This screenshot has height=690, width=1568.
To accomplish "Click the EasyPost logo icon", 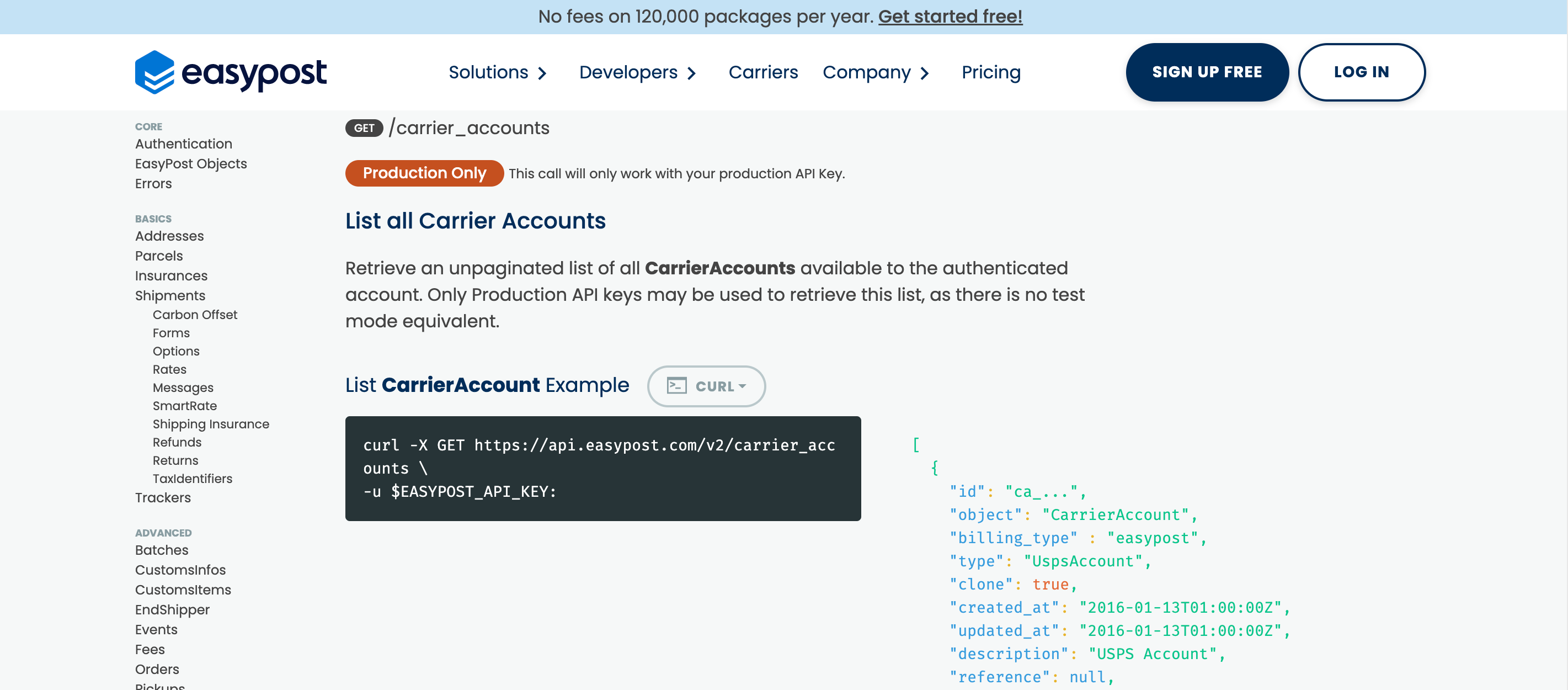I will (154, 72).
